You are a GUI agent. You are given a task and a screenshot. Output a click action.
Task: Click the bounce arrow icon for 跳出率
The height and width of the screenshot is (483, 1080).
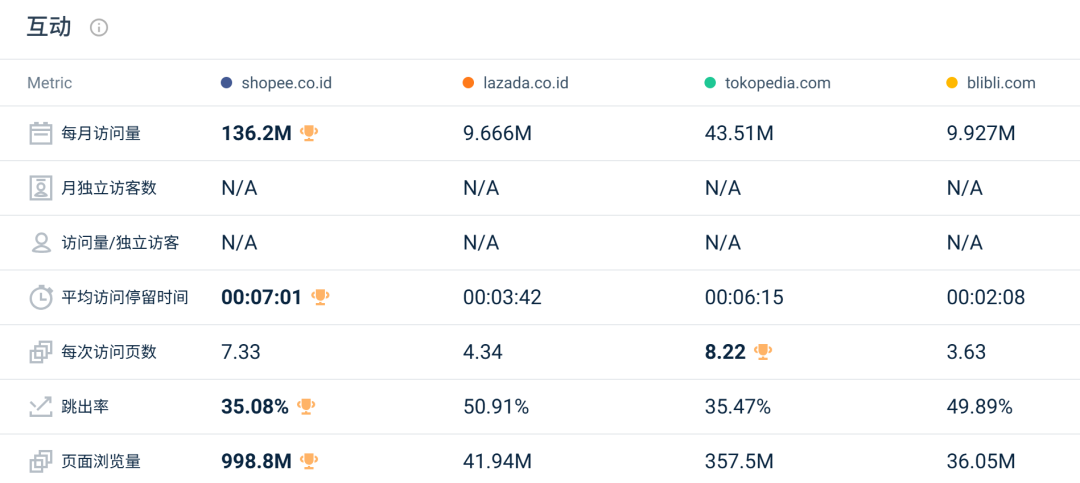[41, 407]
